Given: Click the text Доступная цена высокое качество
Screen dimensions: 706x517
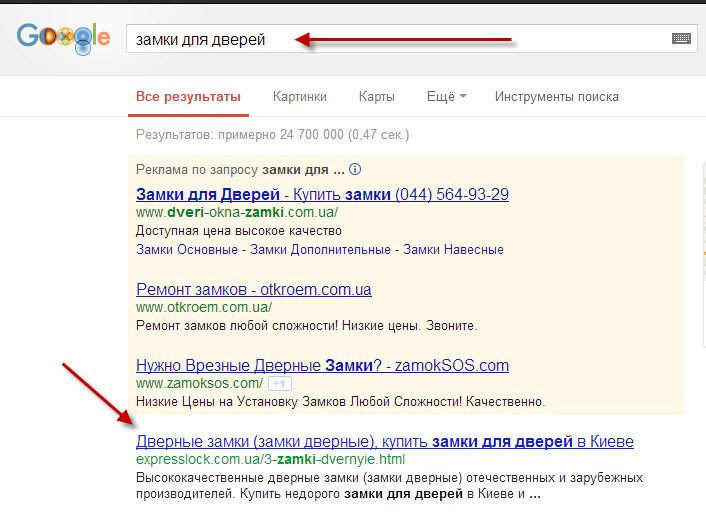Looking at the screenshot, I should coord(239,231).
